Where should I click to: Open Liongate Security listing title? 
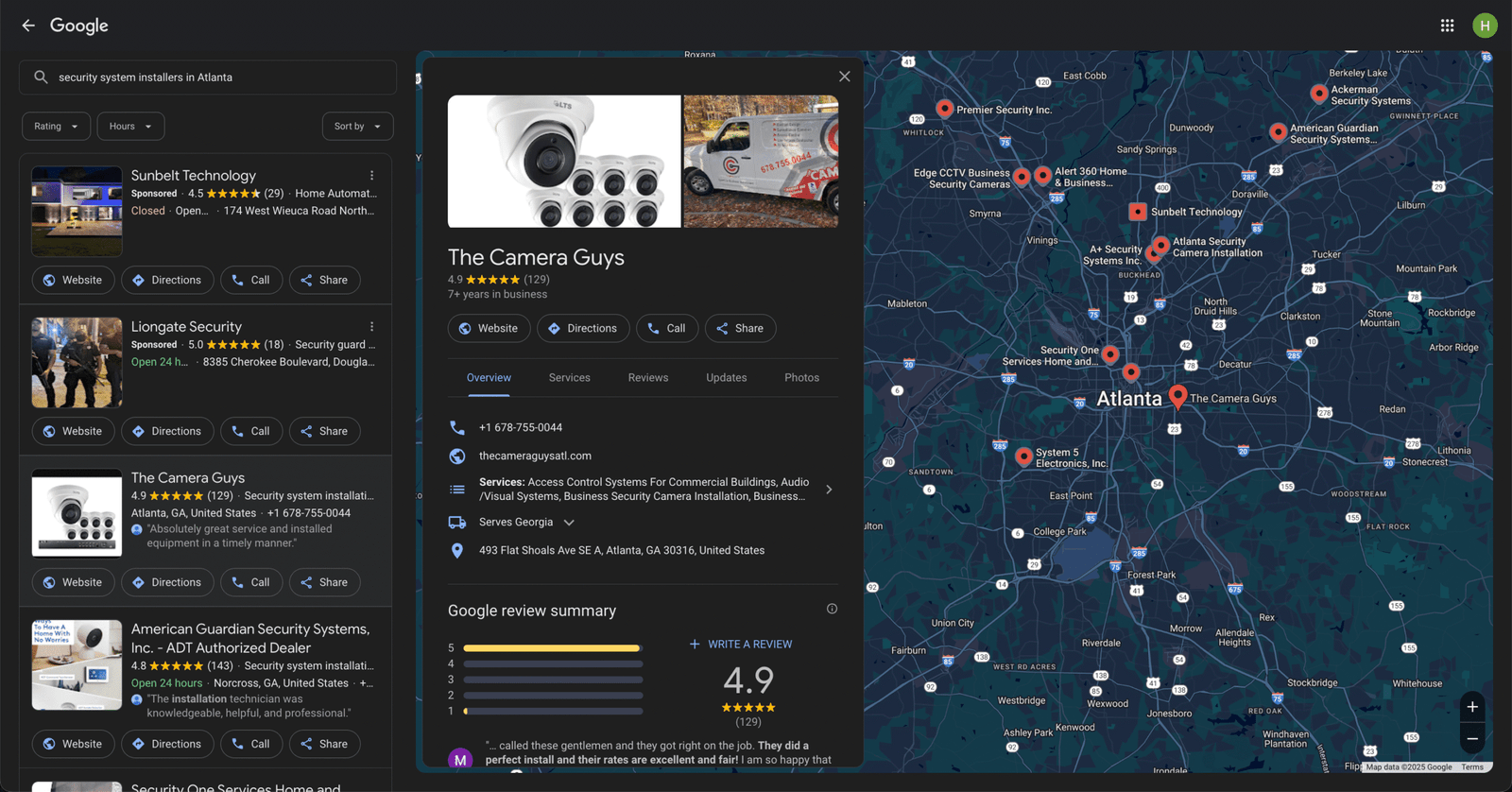point(186,327)
